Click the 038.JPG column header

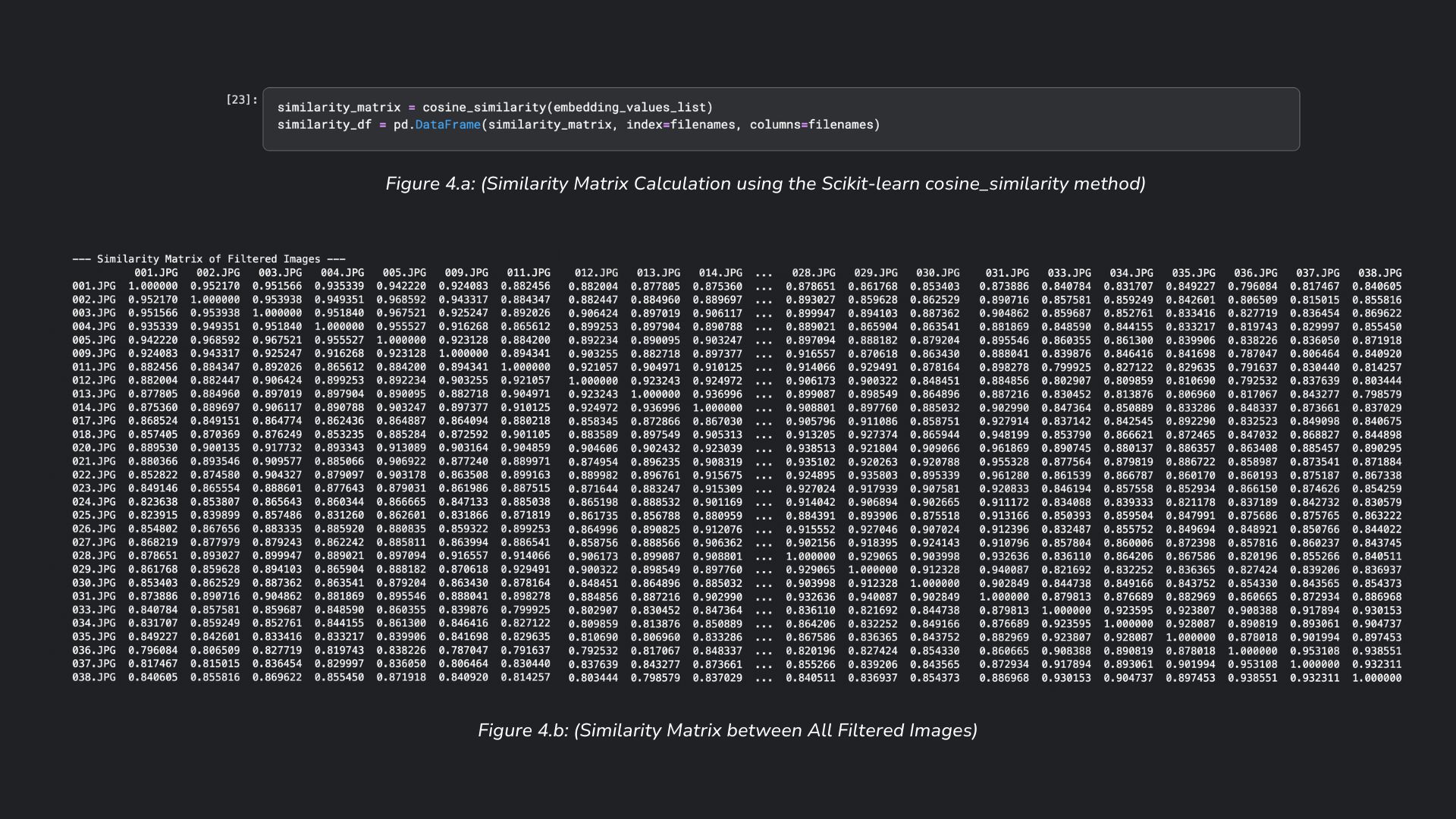tap(1379, 273)
